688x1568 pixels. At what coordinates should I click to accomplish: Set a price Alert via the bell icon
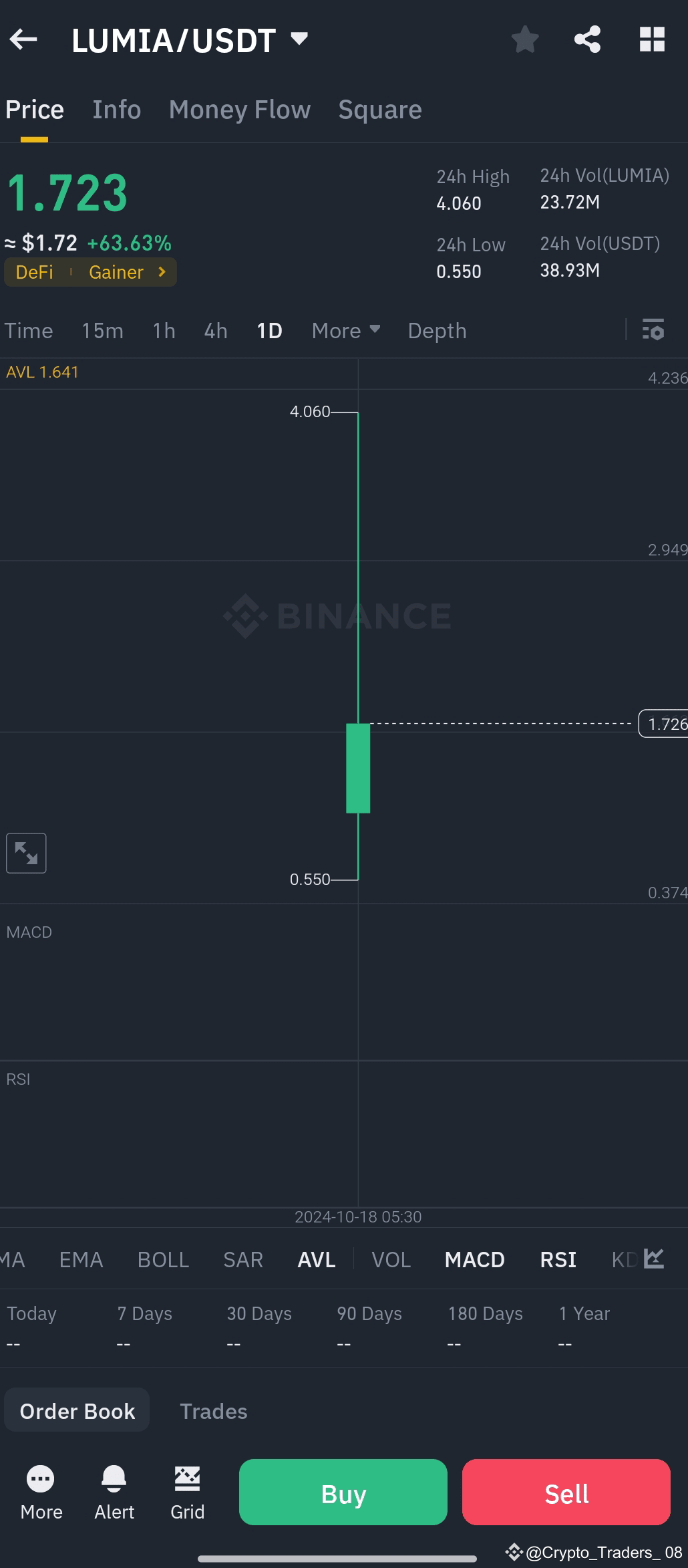(114, 1484)
